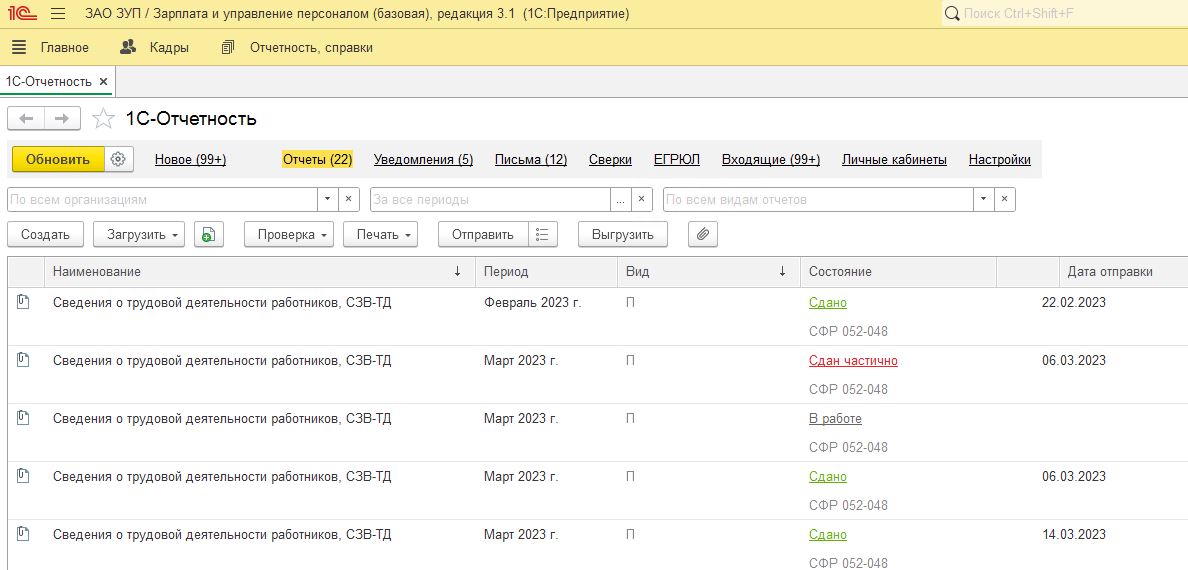Expand the organizations filter dropdown arrow
The width and height of the screenshot is (1188, 570).
coord(327,199)
